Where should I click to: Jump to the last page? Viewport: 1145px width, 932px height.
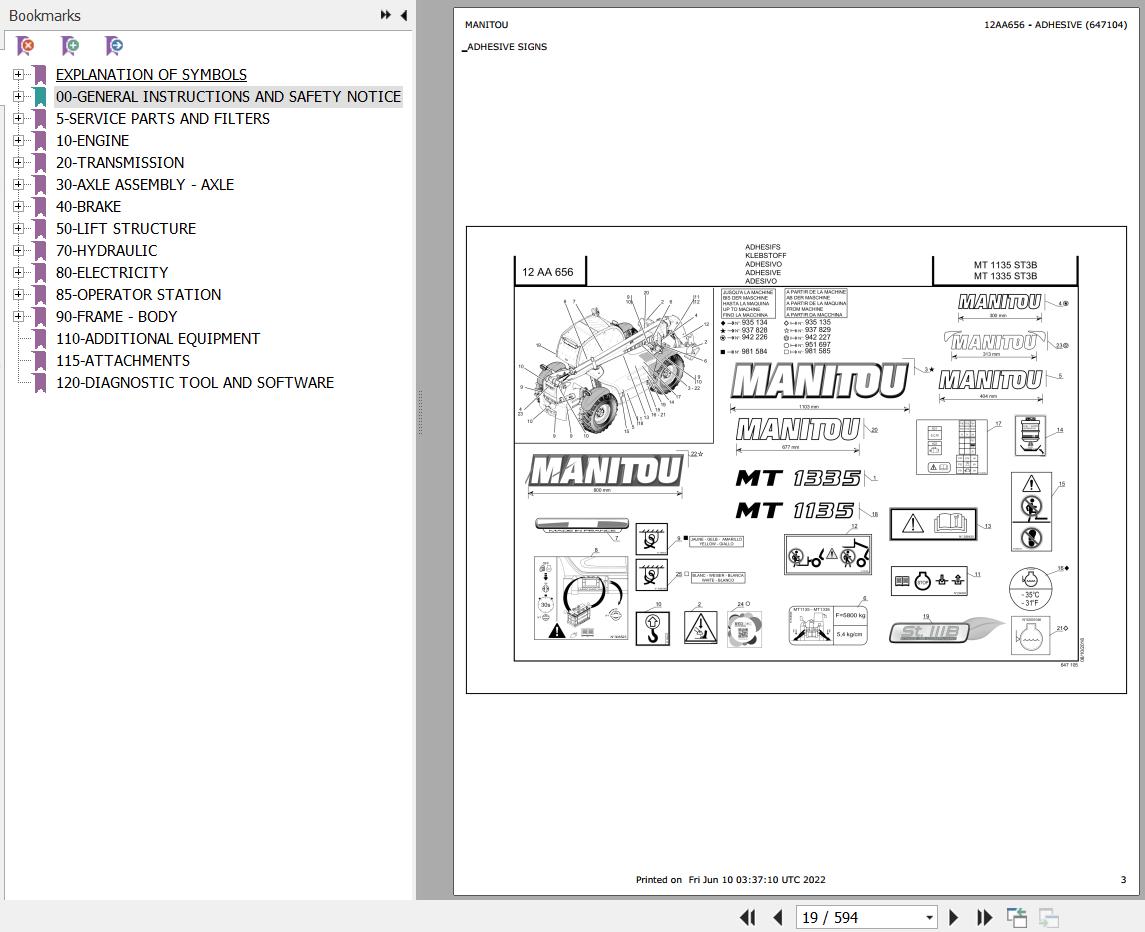pos(984,917)
